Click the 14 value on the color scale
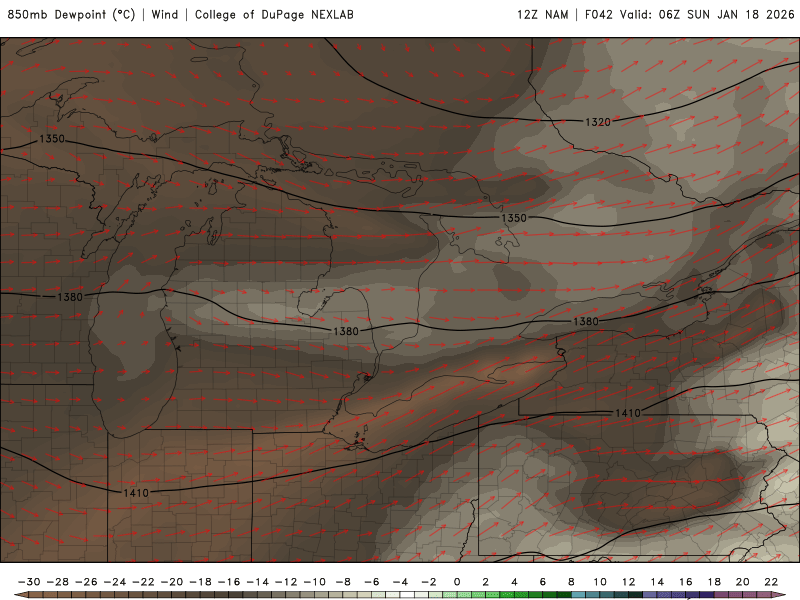Image resolution: width=800 pixels, height=600 pixels. coord(657,582)
